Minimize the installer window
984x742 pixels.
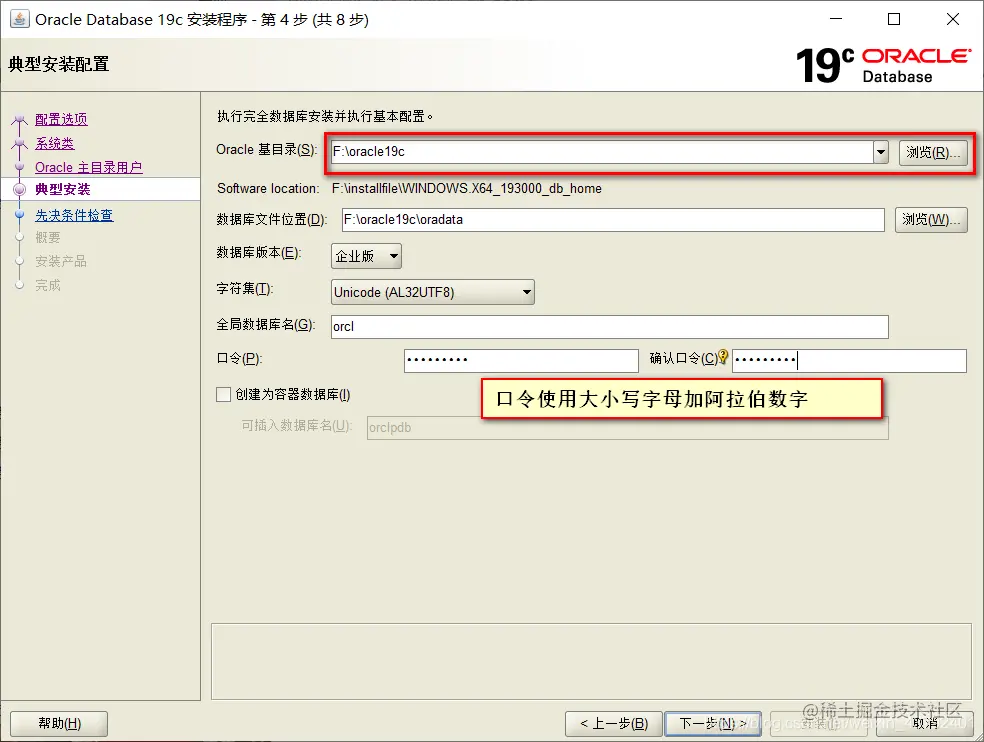[x=836, y=19]
